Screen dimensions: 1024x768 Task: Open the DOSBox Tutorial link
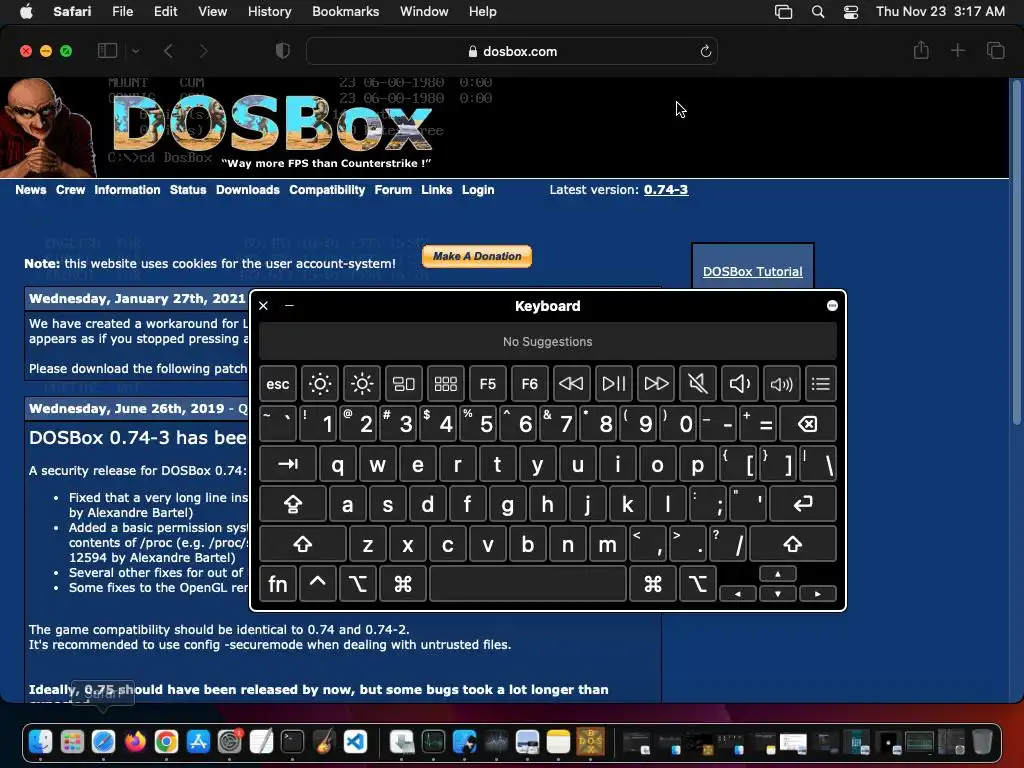752,272
